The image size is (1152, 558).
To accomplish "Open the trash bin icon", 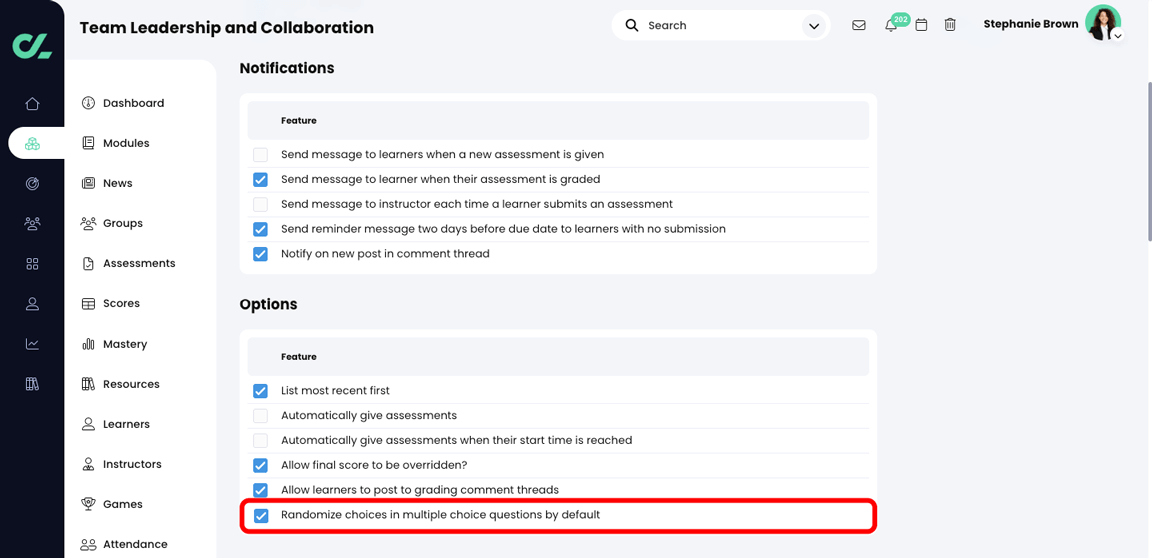I will pos(950,25).
